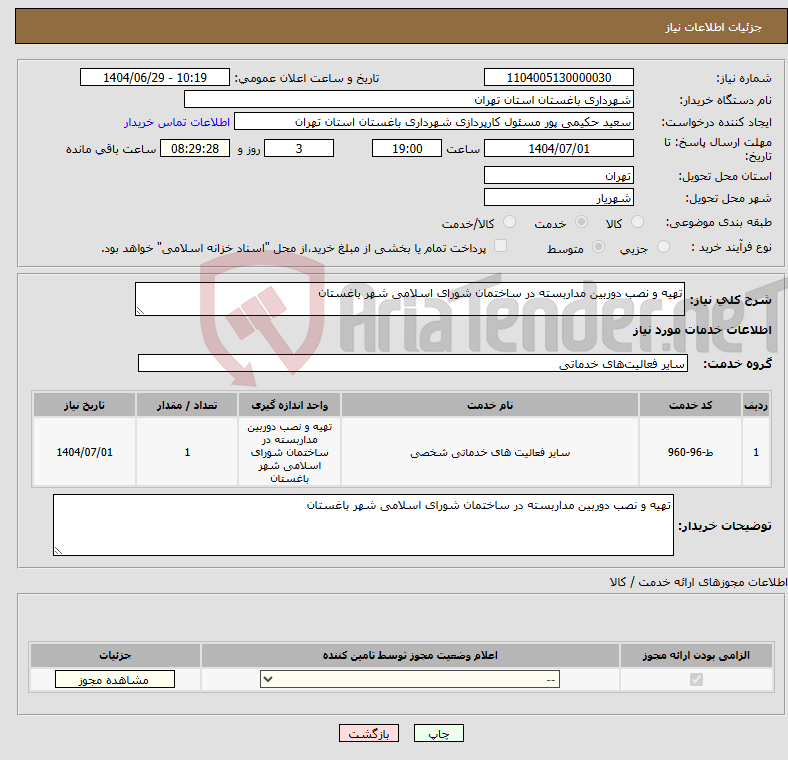Select the کالا radio button

pyautogui.click(x=637, y=222)
